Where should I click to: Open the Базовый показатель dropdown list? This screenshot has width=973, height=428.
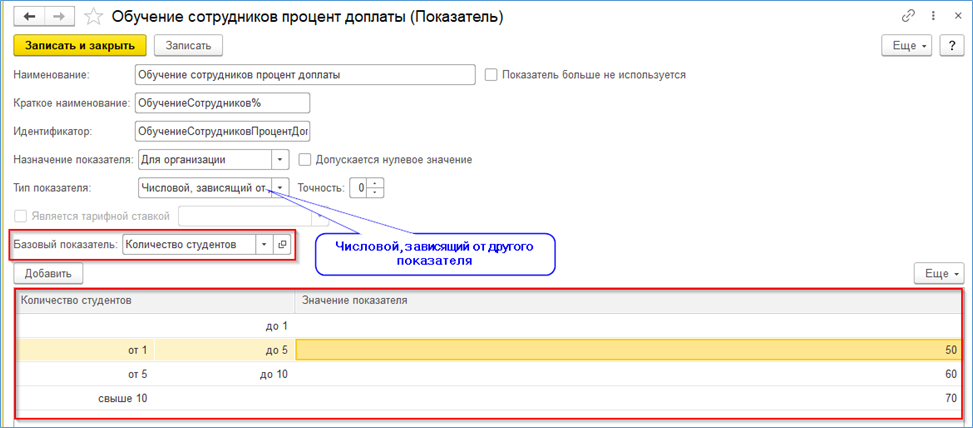(264, 245)
